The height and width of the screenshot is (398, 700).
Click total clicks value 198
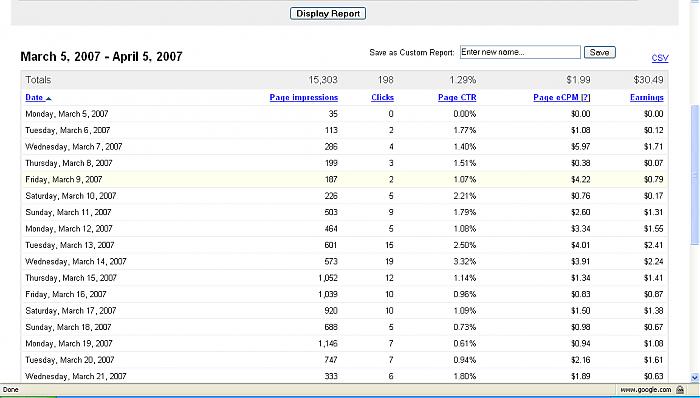pyautogui.click(x=385, y=80)
